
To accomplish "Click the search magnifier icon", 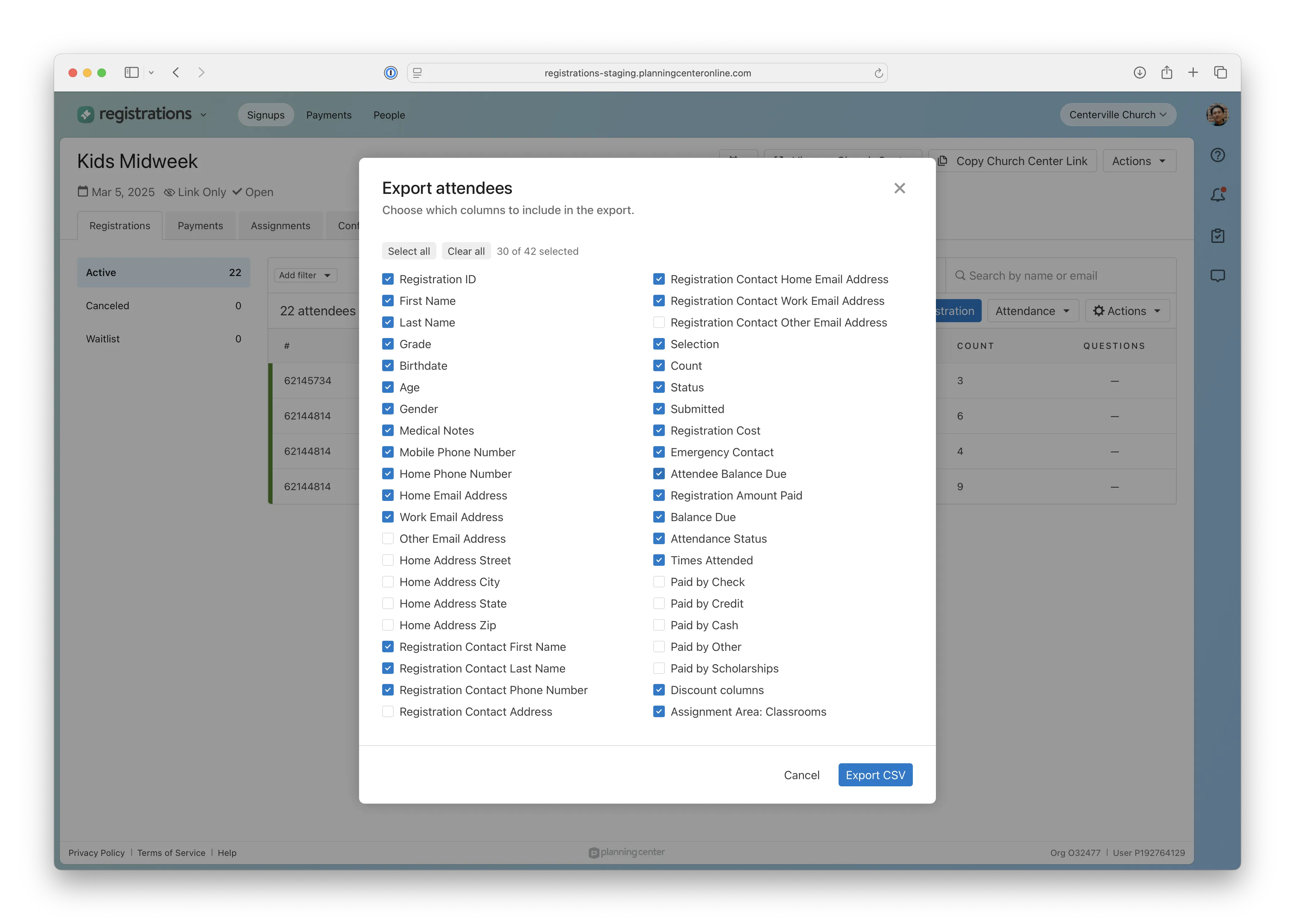I will click(x=960, y=275).
